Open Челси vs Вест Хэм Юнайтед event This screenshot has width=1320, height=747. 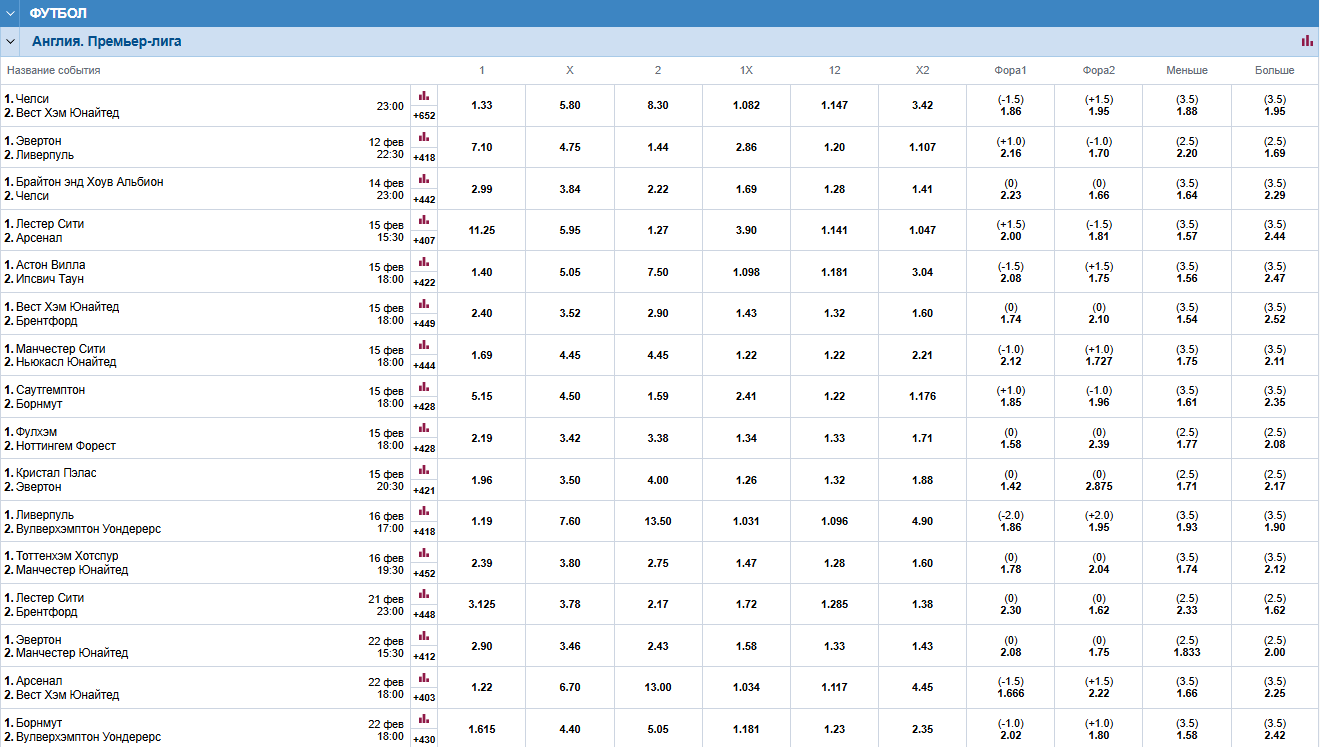point(62,106)
